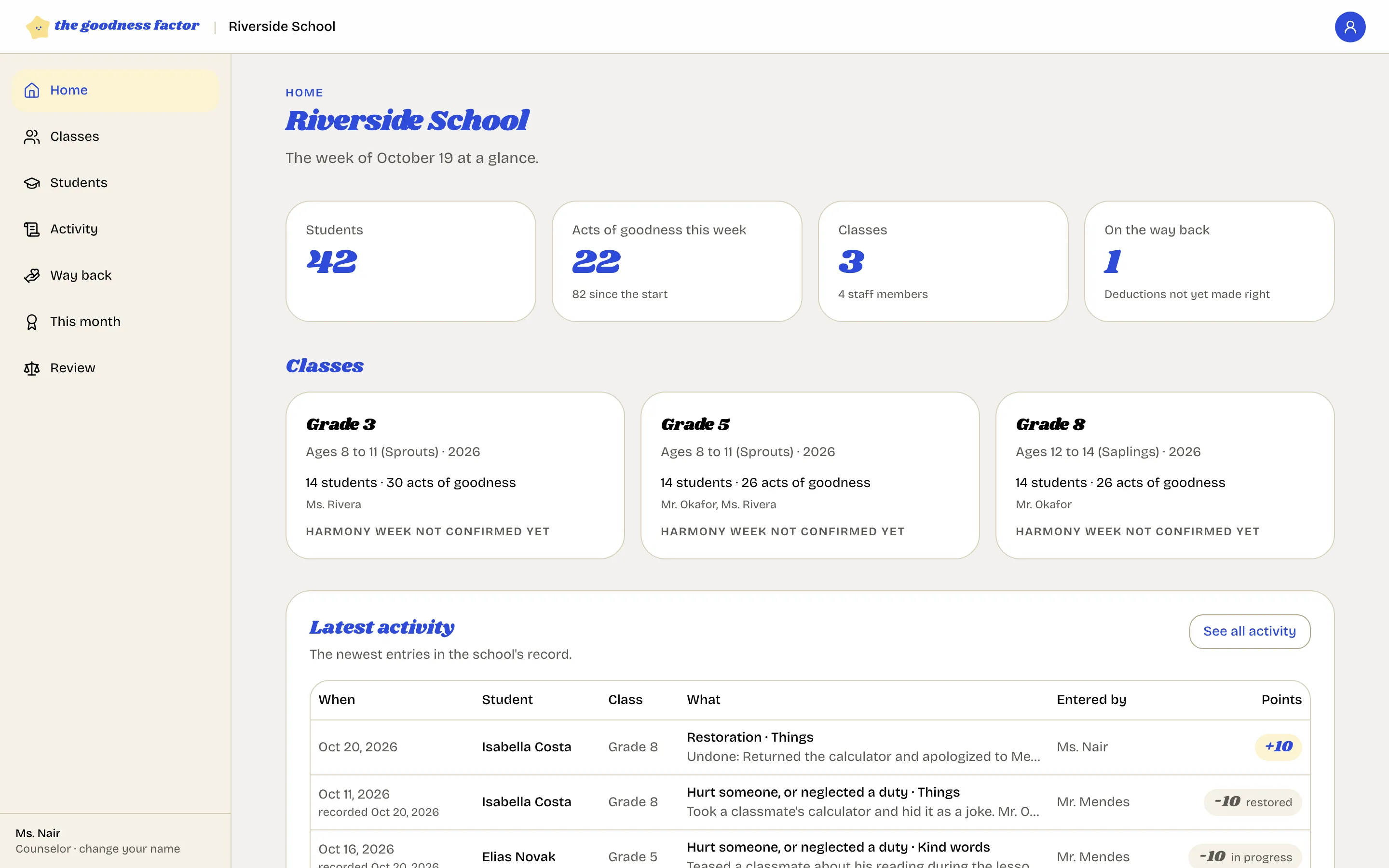This screenshot has width=1389, height=868.
Task: Open the Activity scroll icon
Action: click(31, 229)
